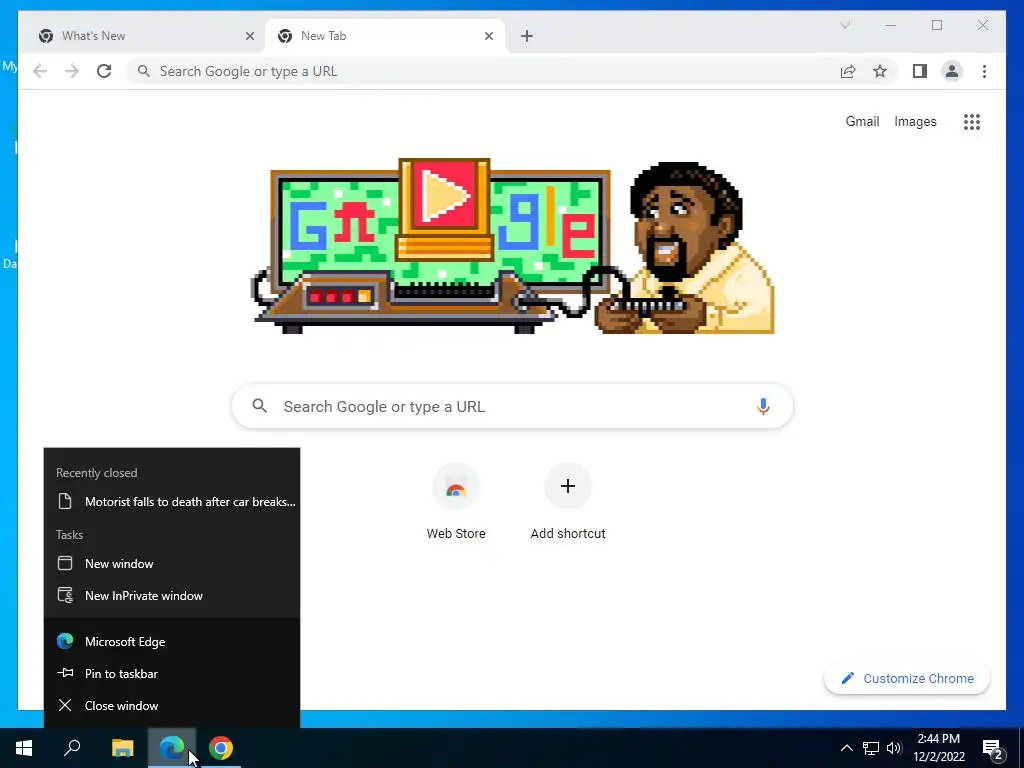
Task: Go back using Chrome's back arrow
Action: coord(40,71)
